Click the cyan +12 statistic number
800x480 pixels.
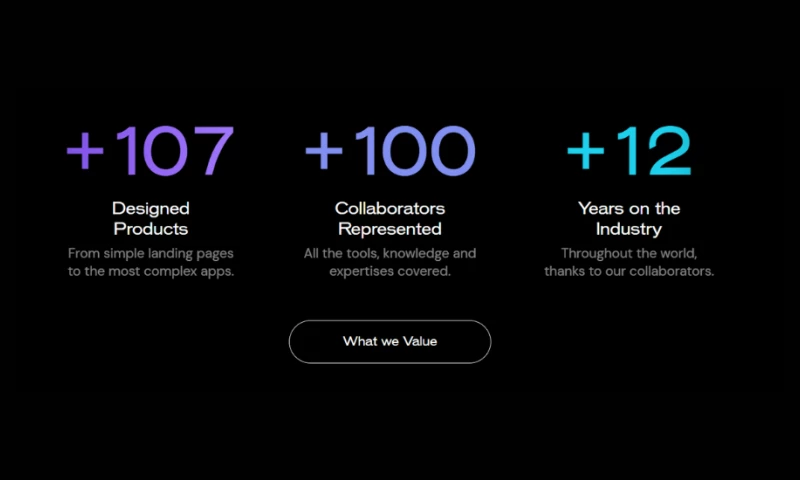(x=629, y=151)
